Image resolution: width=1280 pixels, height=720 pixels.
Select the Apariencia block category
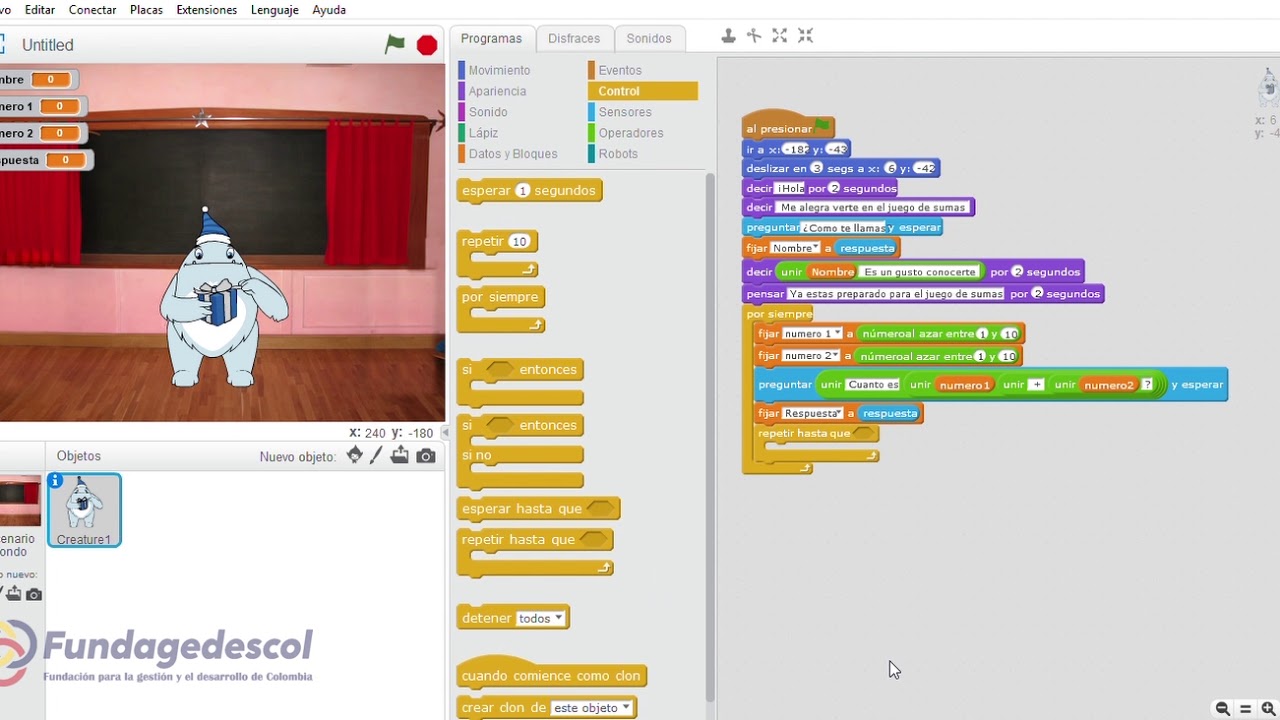[x=497, y=91]
